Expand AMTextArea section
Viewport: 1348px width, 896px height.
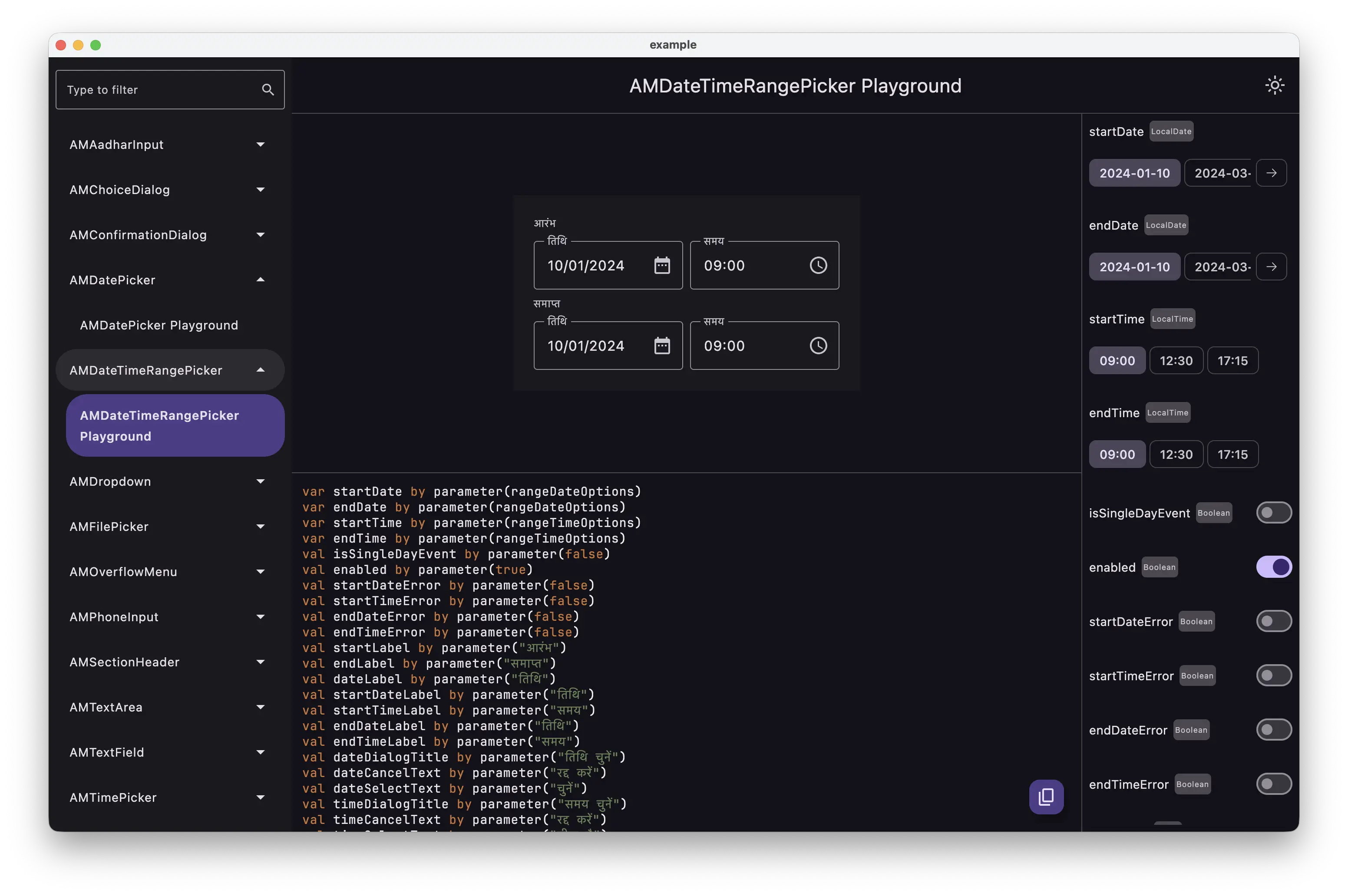[x=170, y=708]
